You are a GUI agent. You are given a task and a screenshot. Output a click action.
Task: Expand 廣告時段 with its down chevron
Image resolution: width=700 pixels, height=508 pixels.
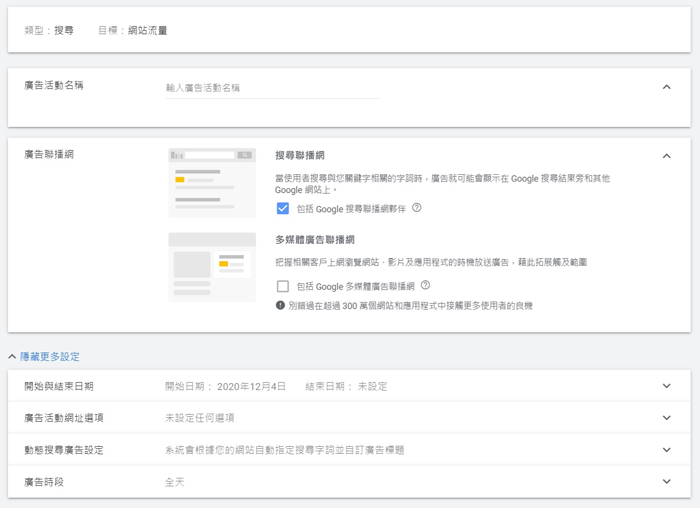[x=666, y=482]
